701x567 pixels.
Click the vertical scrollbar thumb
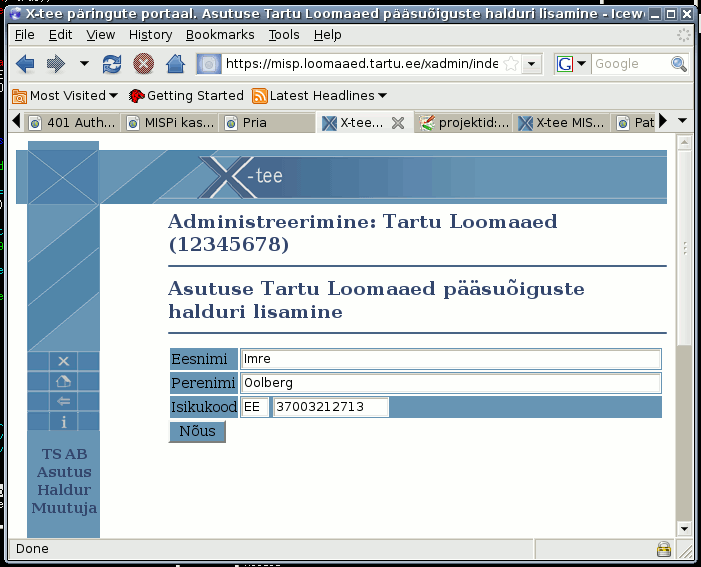tap(684, 248)
